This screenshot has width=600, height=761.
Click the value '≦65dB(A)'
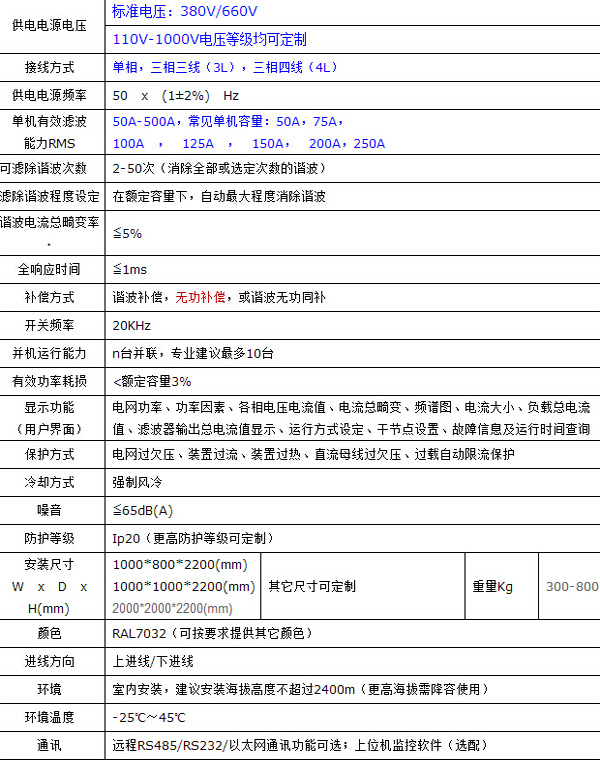coord(143,511)
